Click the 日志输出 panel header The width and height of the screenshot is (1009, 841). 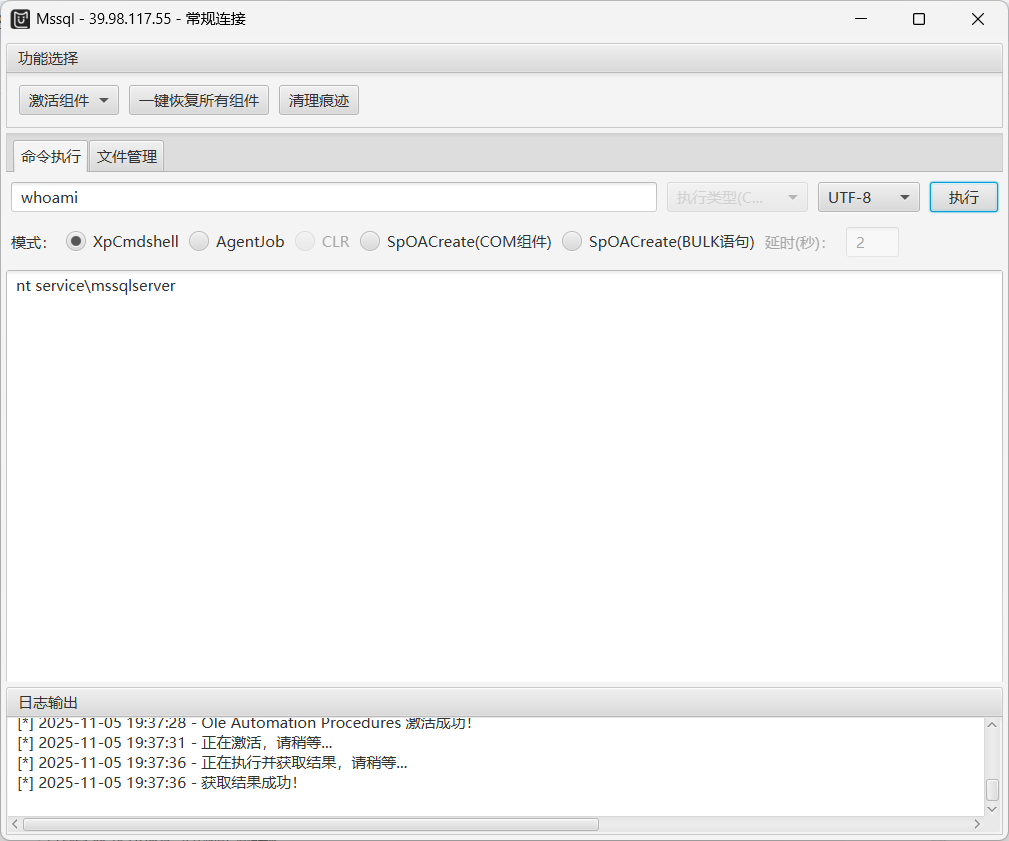pyautogui.click(x=47, y=702)
